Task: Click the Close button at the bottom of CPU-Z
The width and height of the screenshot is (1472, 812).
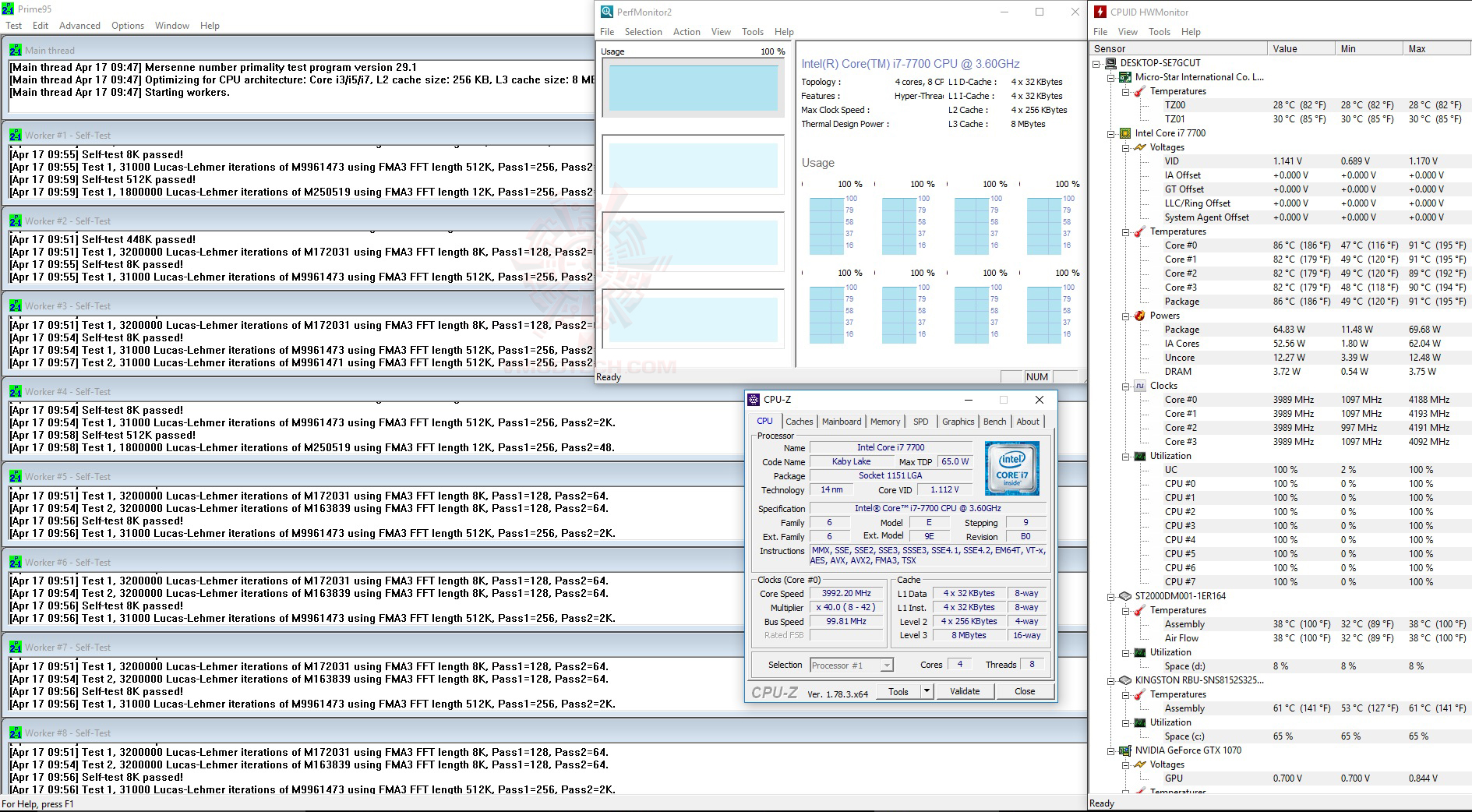Action: click(1025, 691)
